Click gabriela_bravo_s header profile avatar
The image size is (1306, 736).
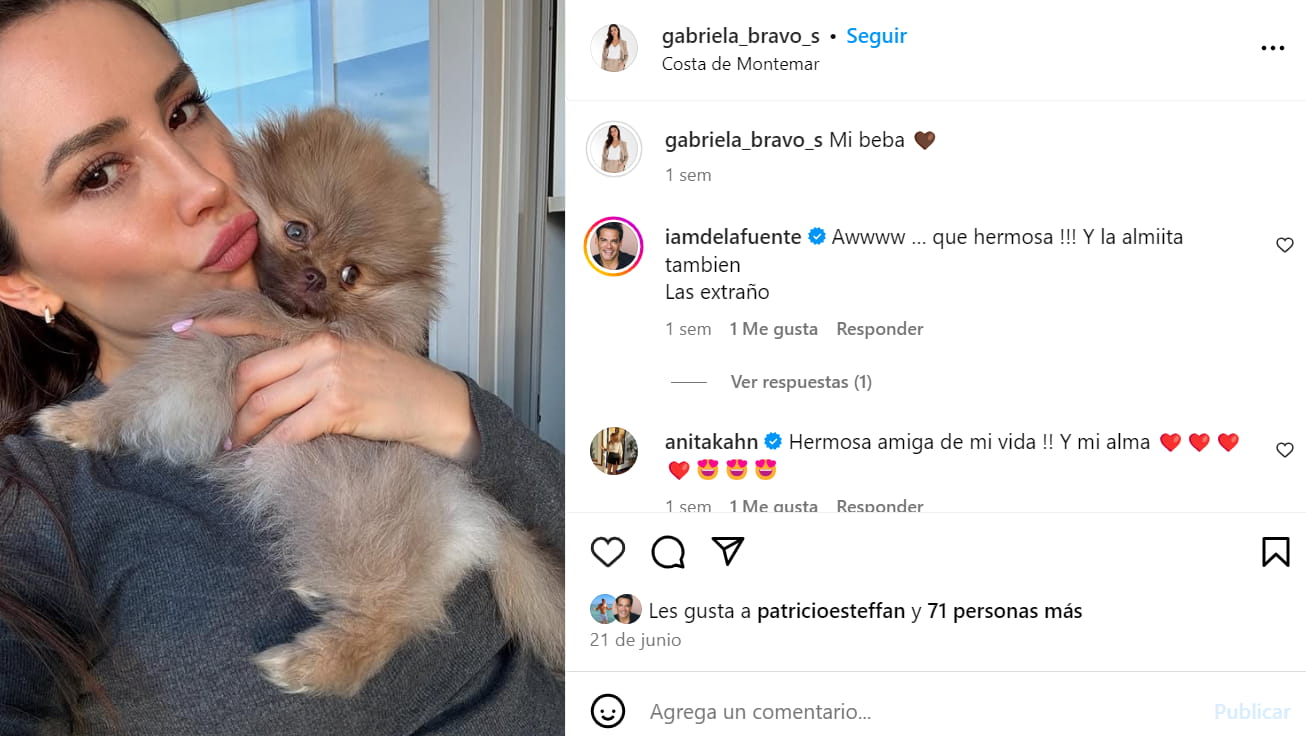pyautogui.click(x=613, y=48)
